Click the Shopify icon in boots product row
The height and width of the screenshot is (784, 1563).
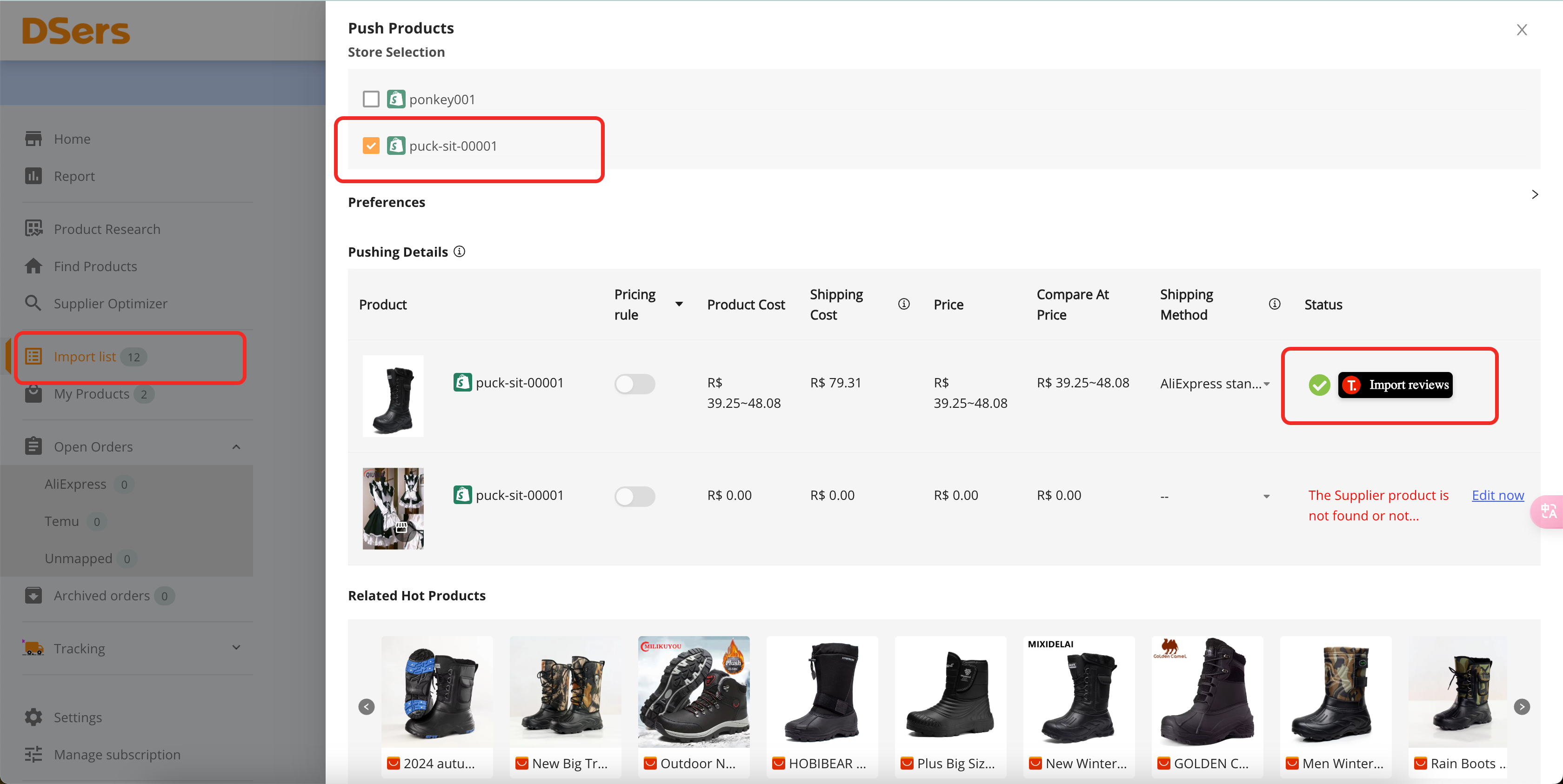click(x=462, y=382)
